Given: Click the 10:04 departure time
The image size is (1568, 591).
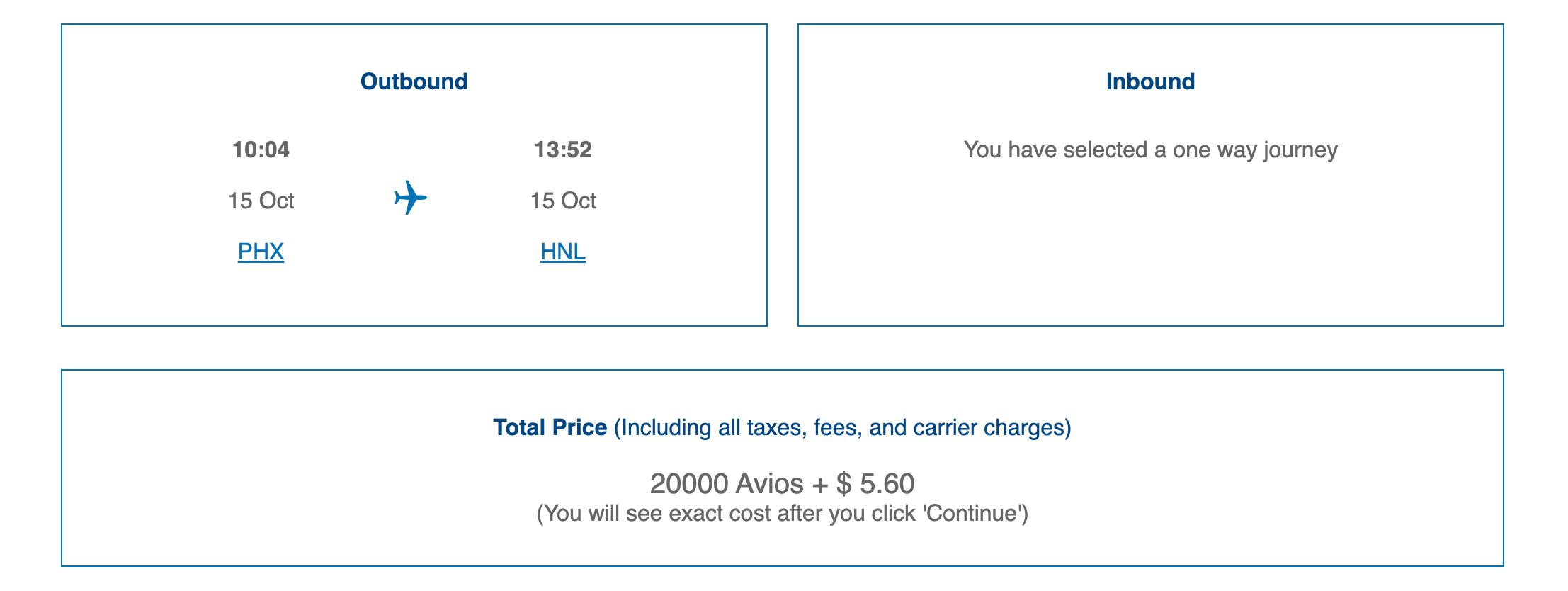Looking at the screenshot, I should tap(261, 150).
